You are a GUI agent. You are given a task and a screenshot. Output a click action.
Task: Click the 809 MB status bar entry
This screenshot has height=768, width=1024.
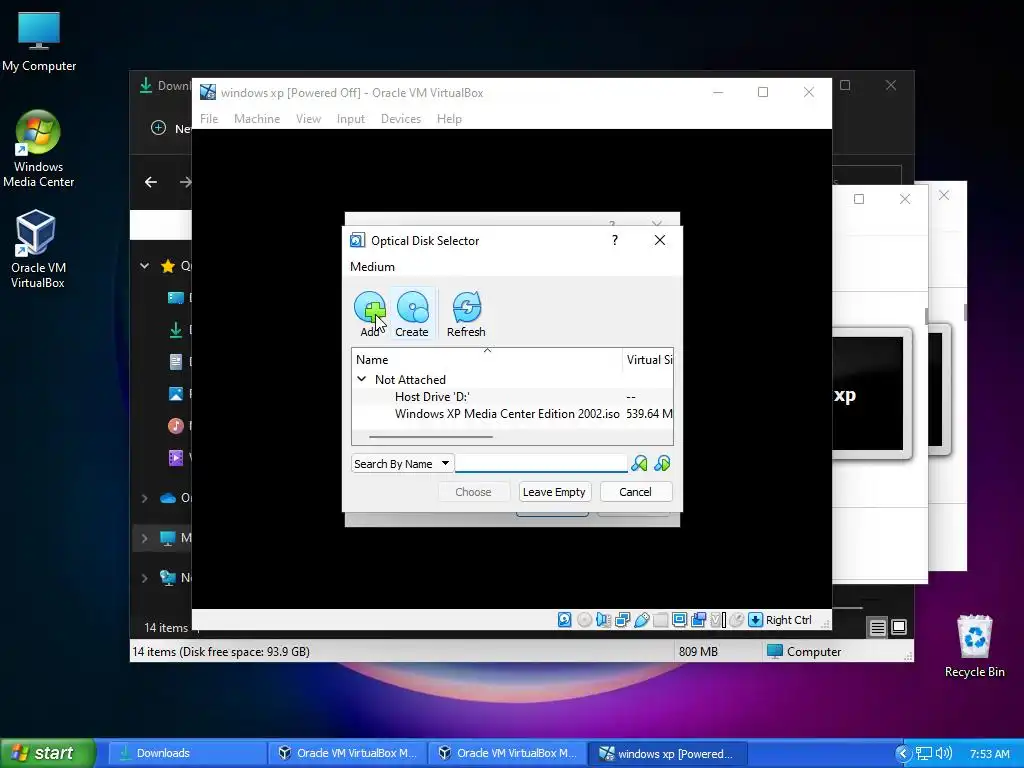pyautogui.click(x=697, y=652)
